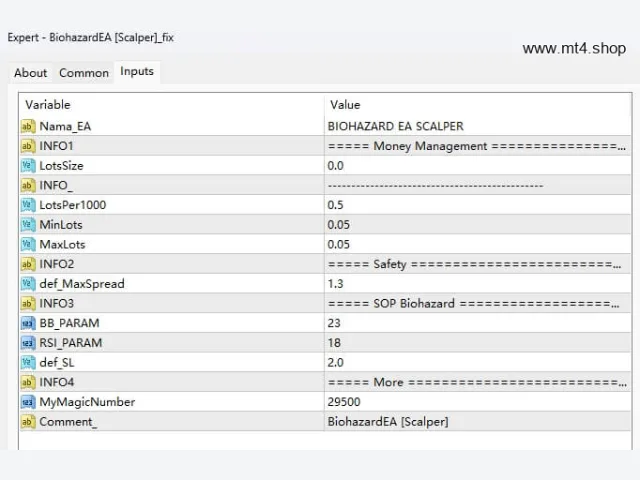640x480 pixels.
Task: Click the Money Management value cell
Action: click(478, 146)
